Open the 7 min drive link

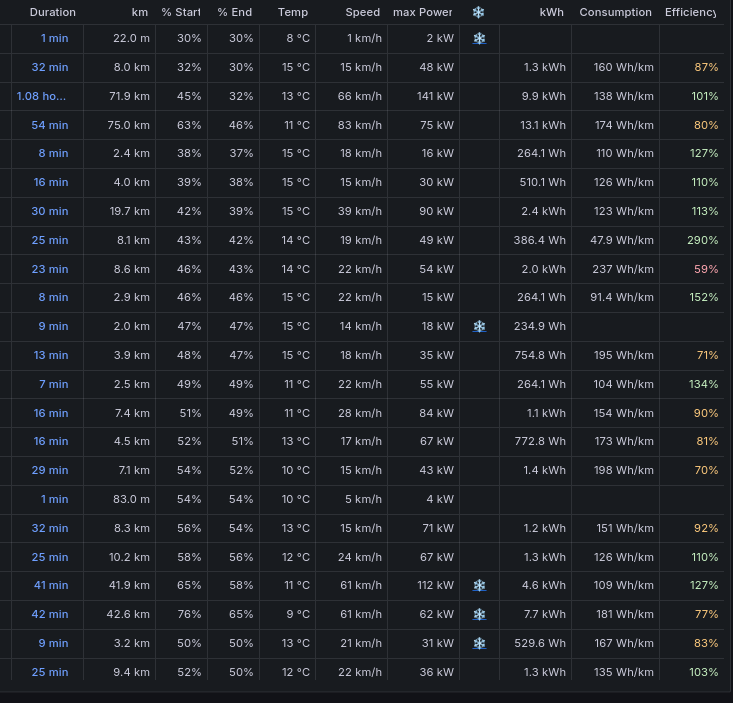pos(53,384)
